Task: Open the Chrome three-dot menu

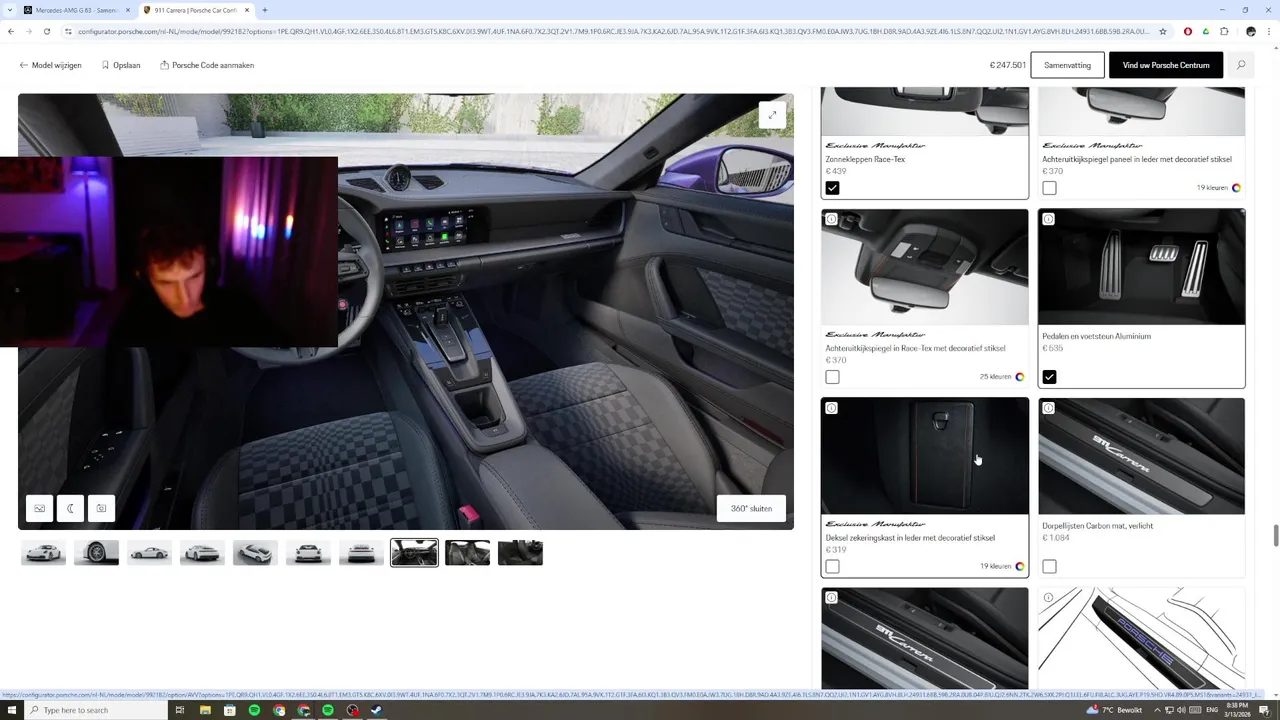Action: 1269,31
